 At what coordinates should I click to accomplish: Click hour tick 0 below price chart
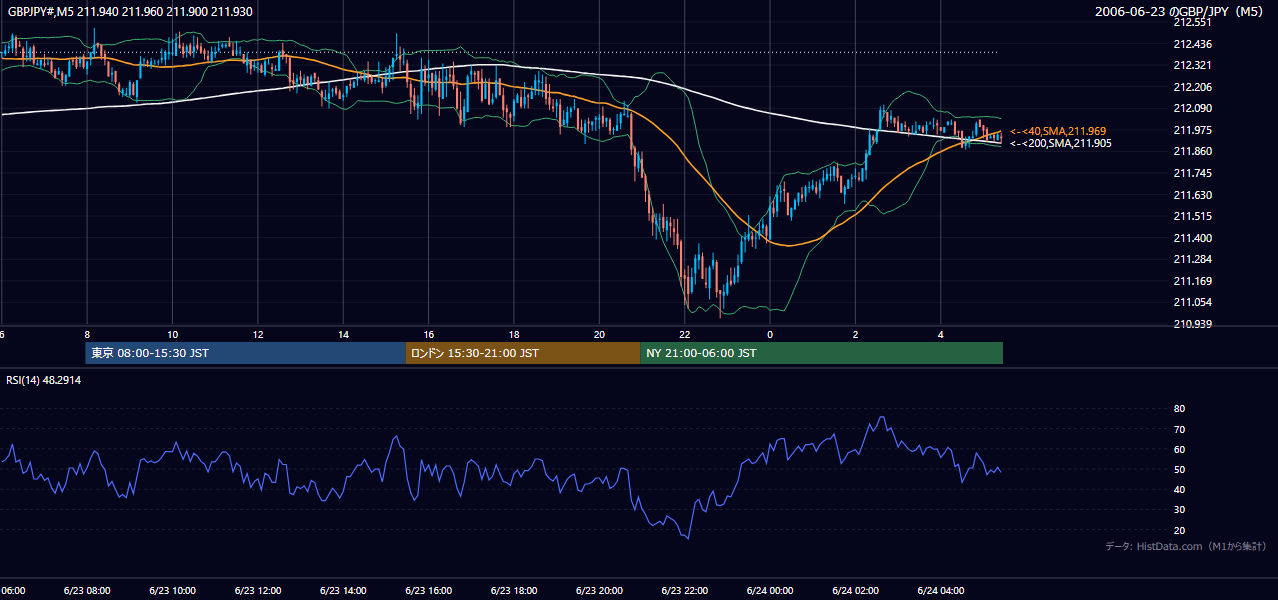(770, 334)
